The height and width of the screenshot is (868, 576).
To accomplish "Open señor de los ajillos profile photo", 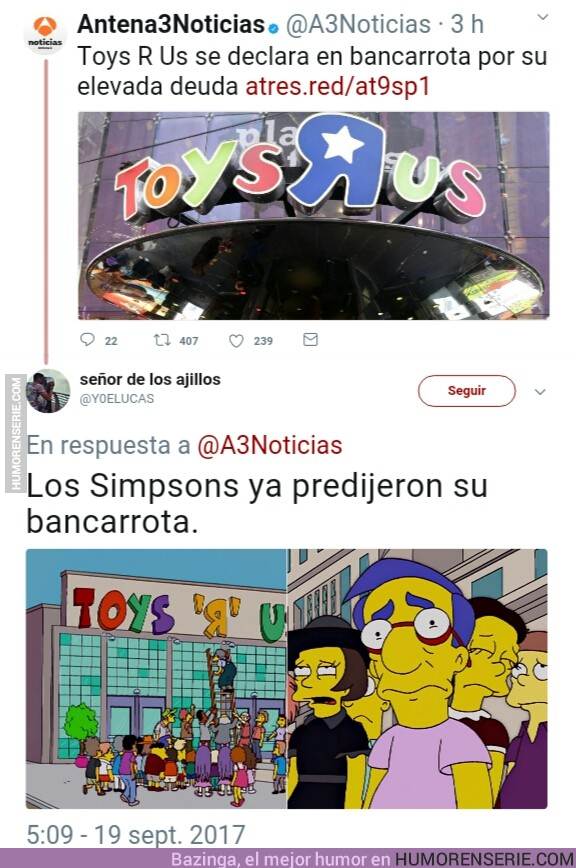I will click(x=48, y=391).
